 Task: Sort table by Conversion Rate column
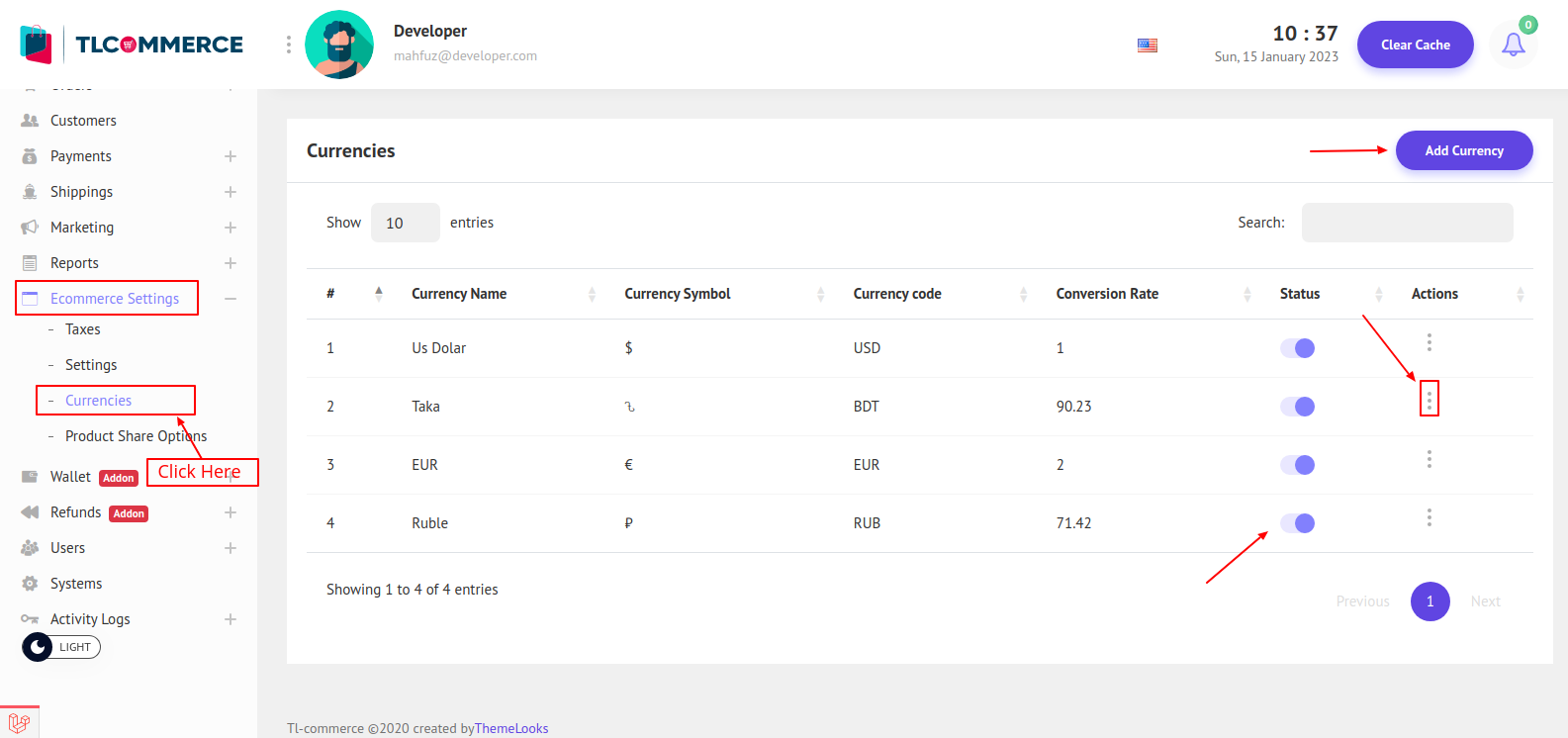1106,294
